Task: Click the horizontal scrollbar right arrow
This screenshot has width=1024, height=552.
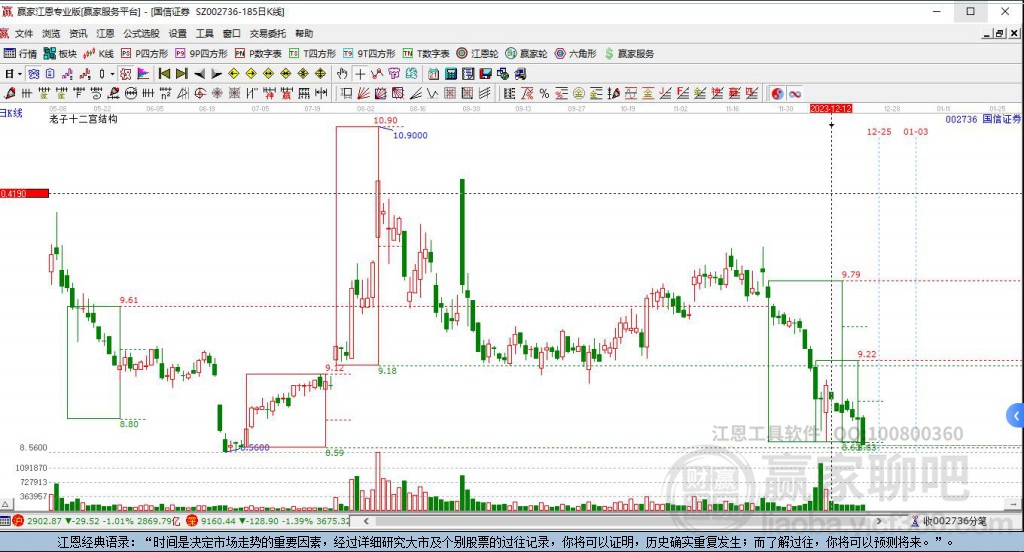Action: point(880,521)
